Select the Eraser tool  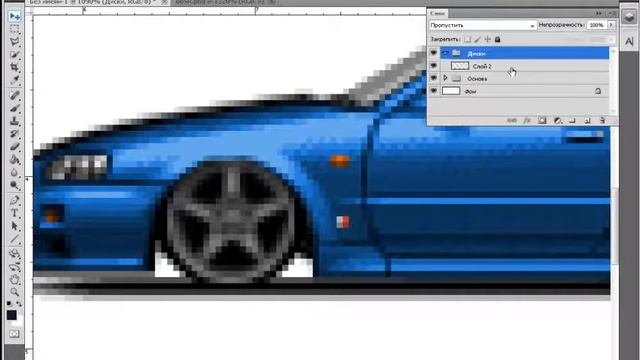(x=14, y=146)
